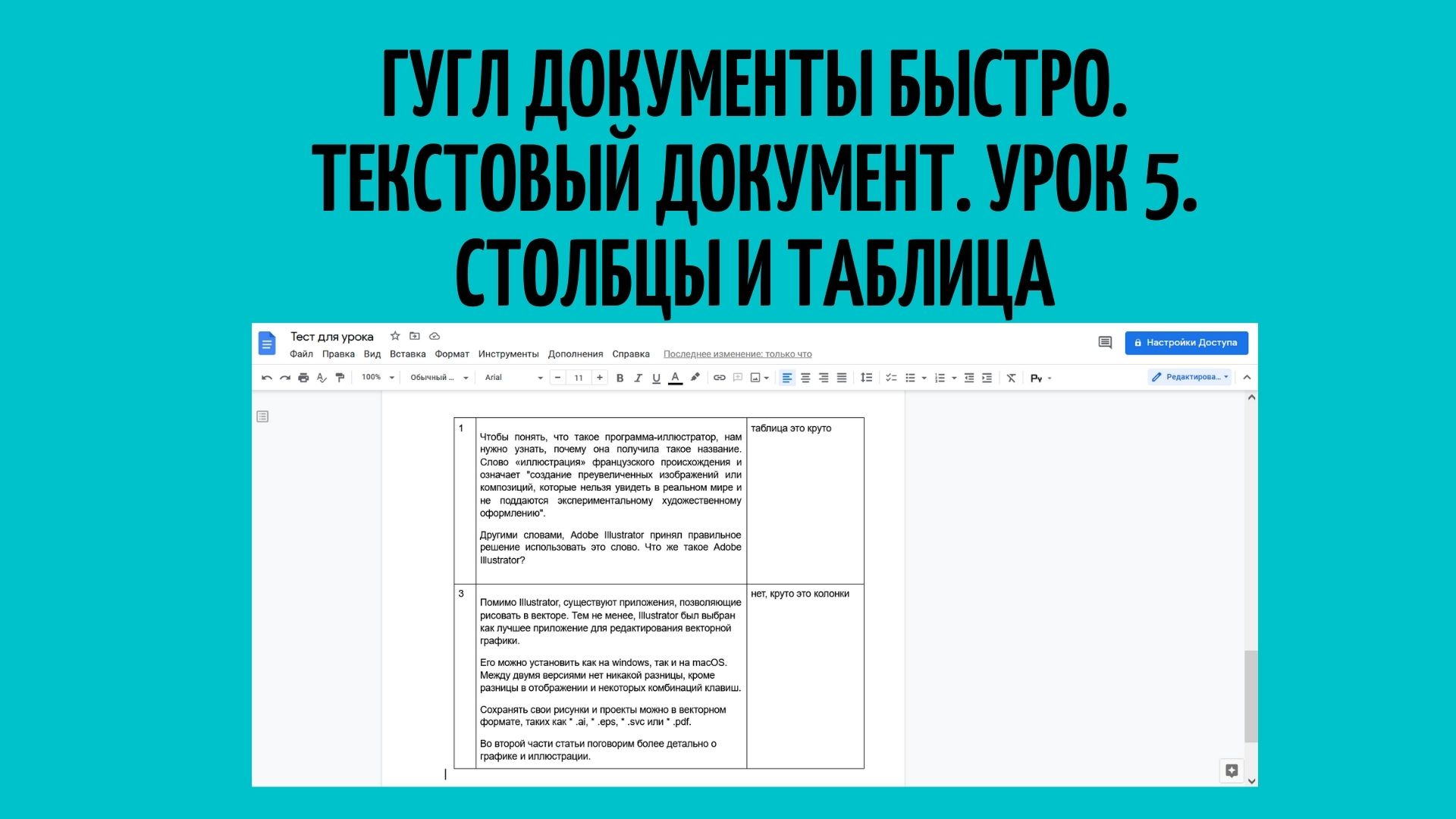This screenshot has height=819, width=1456.
Task: Insert a checklist
Action: [891, 378]
